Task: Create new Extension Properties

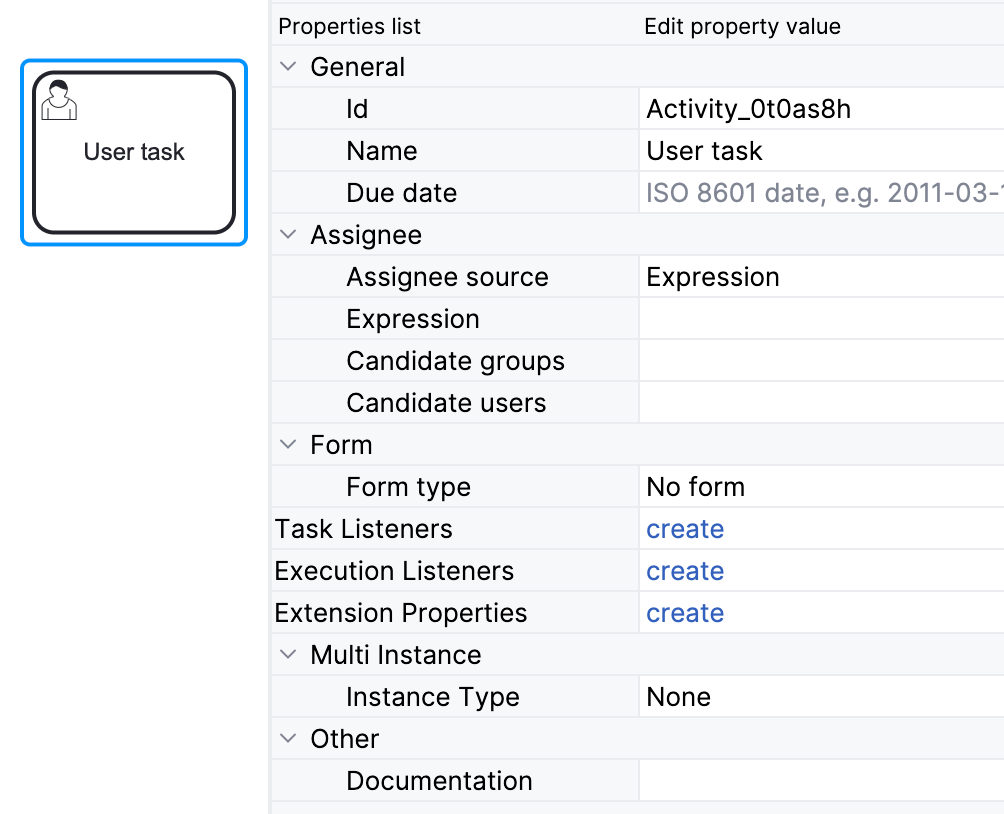Action: tap(685, 613)
